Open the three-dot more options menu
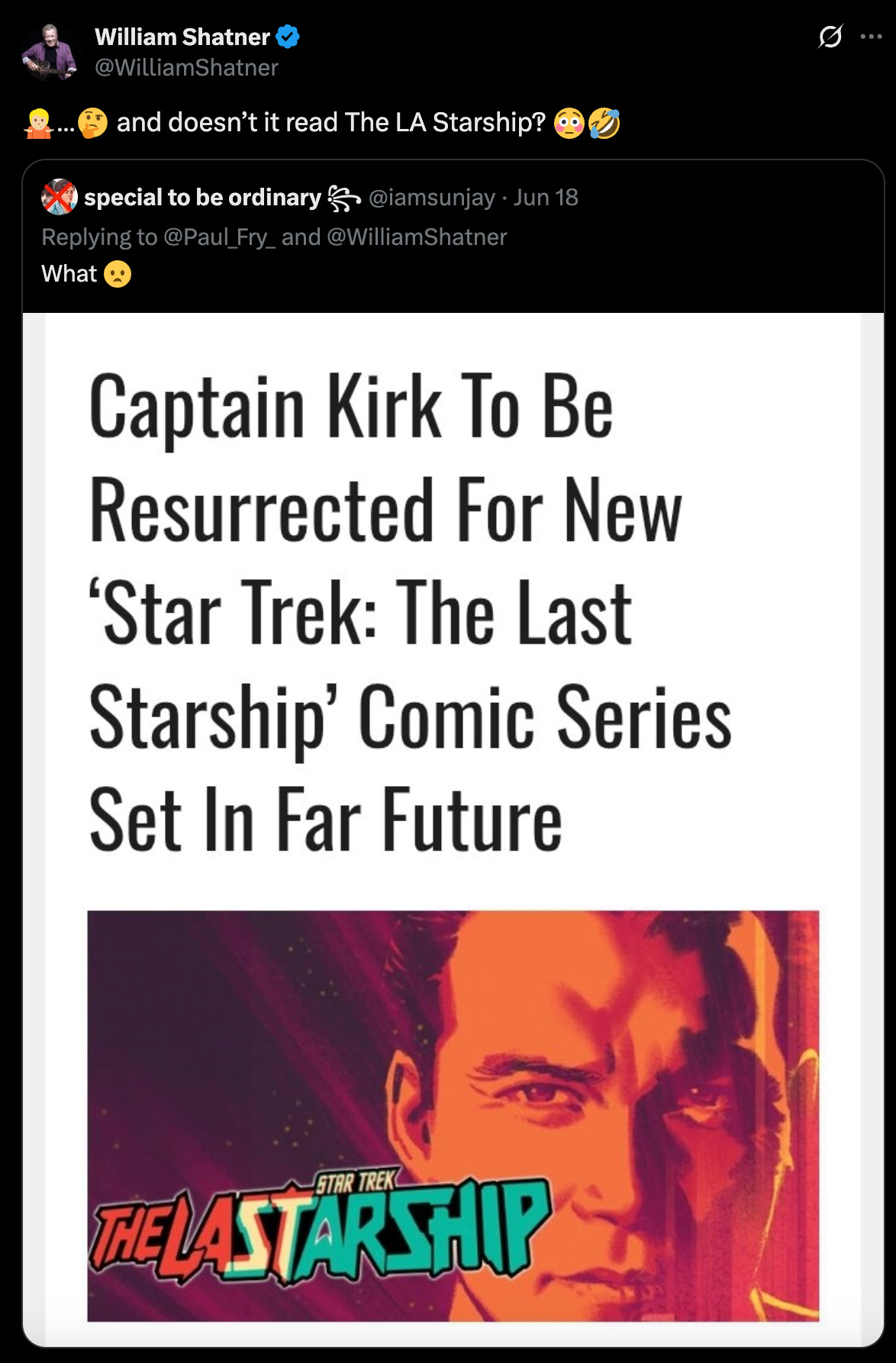The width and height of the screenshot is (896, 1363). coord(871,37)
